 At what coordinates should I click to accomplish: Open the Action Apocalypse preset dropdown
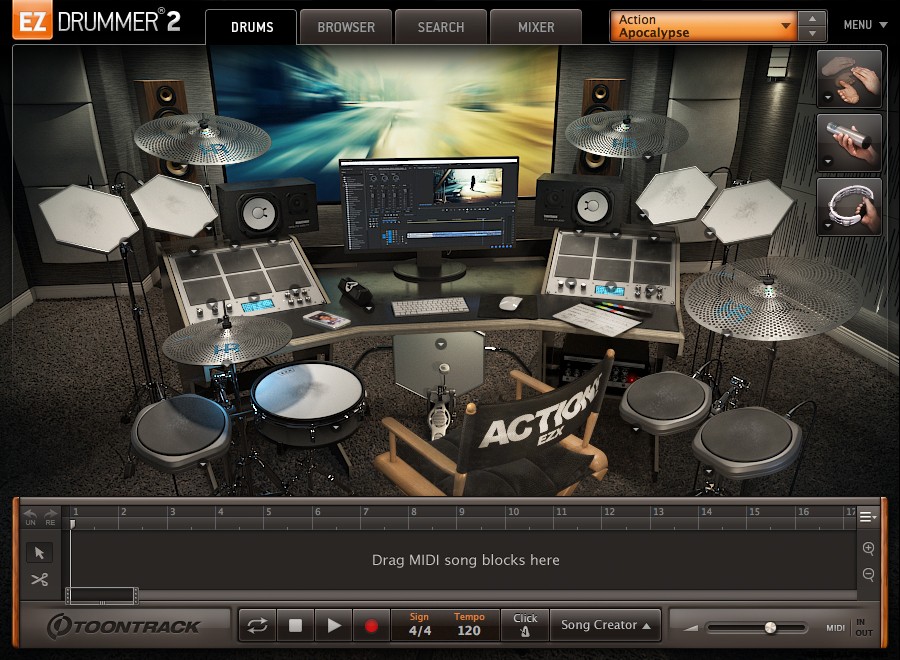pyautogui.click(x=703, y=26)
